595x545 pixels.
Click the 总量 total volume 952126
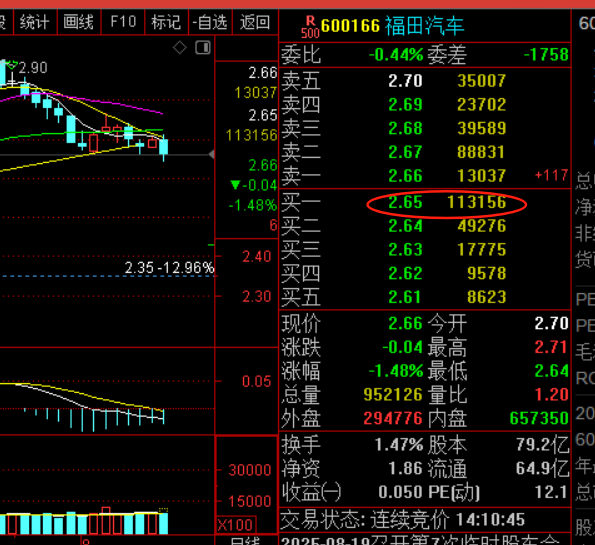393,395
